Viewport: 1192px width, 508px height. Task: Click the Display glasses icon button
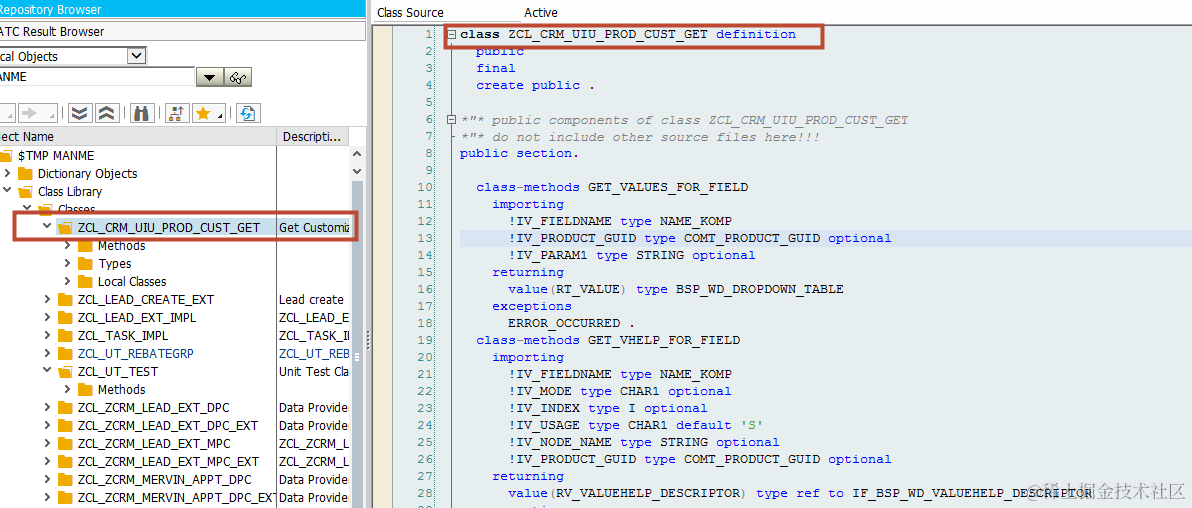(239, 77)
